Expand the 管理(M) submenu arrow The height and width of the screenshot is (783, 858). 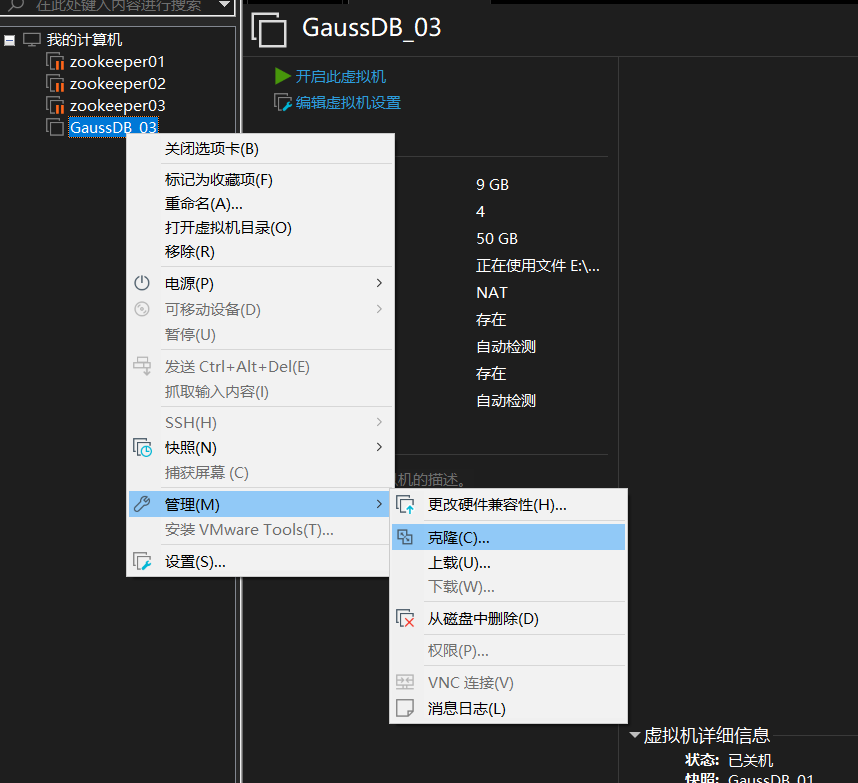(379, 504)
